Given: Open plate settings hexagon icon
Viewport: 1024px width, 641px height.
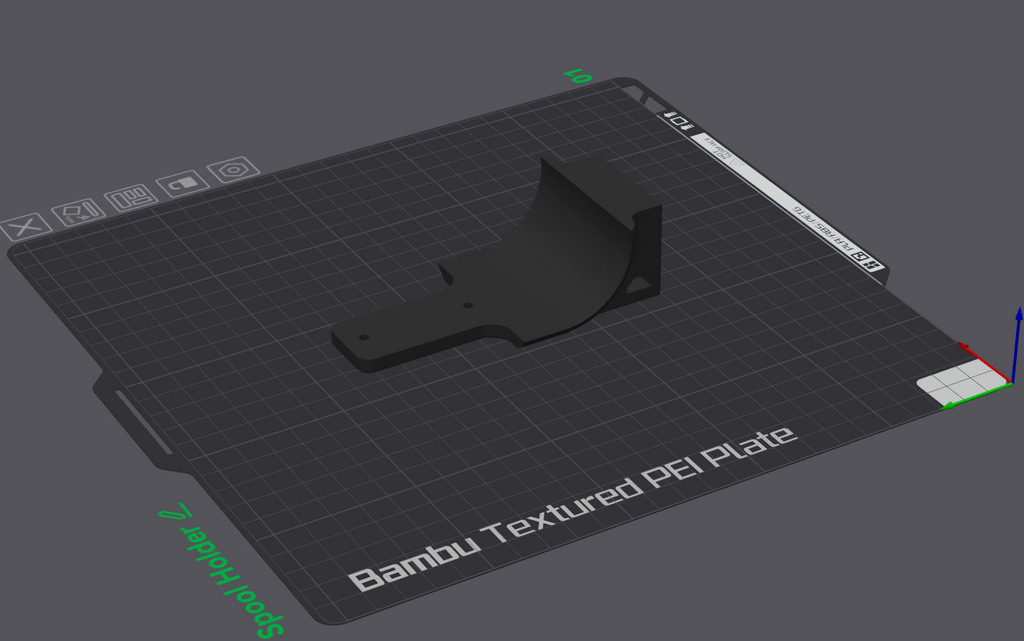Looking at the screenshot, I should click(233, 170).
